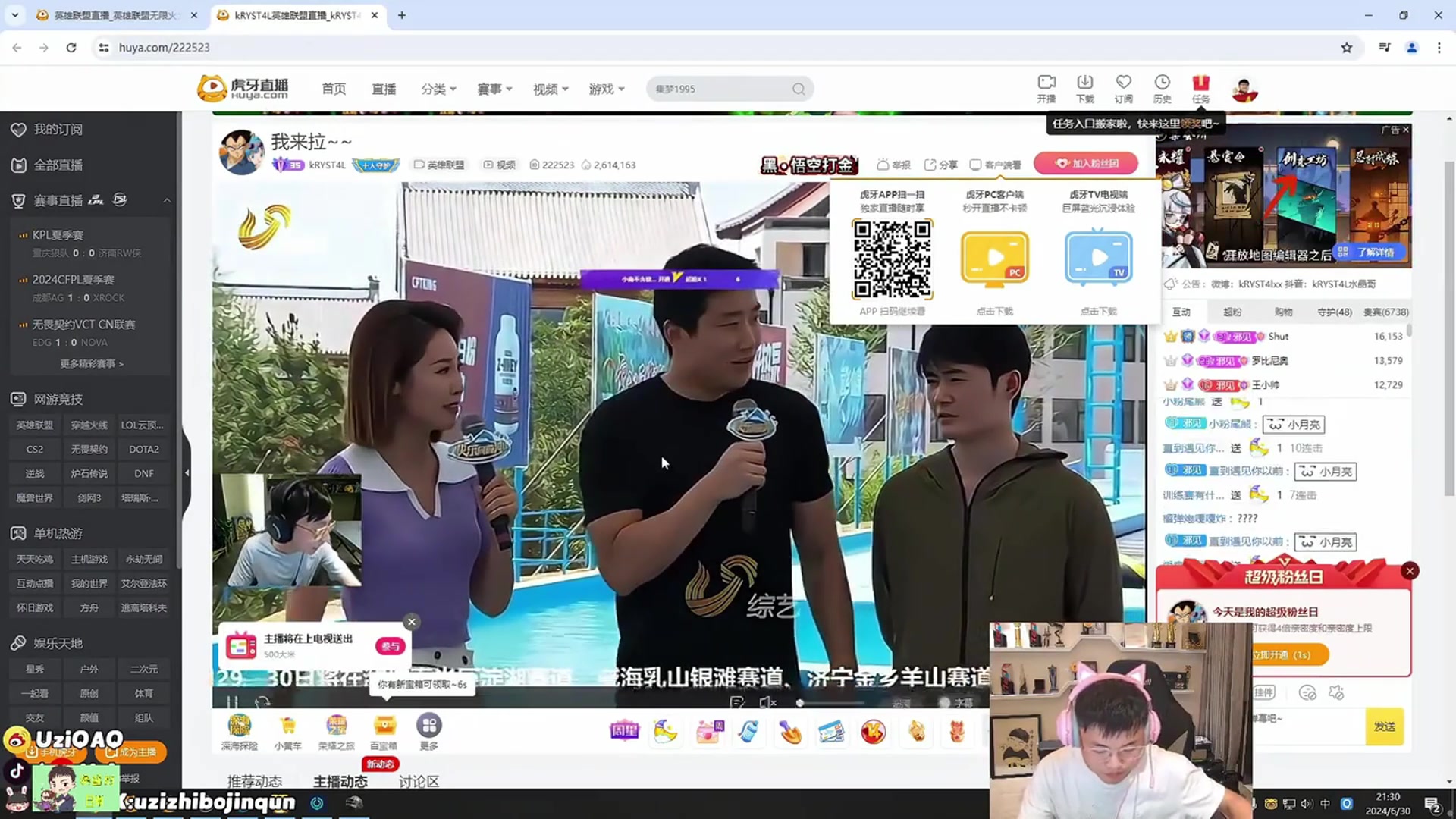Screen dimensions: 1456x819
Task: Open the 更多精彩赛事 more events link
Action: tap(91, 364)
